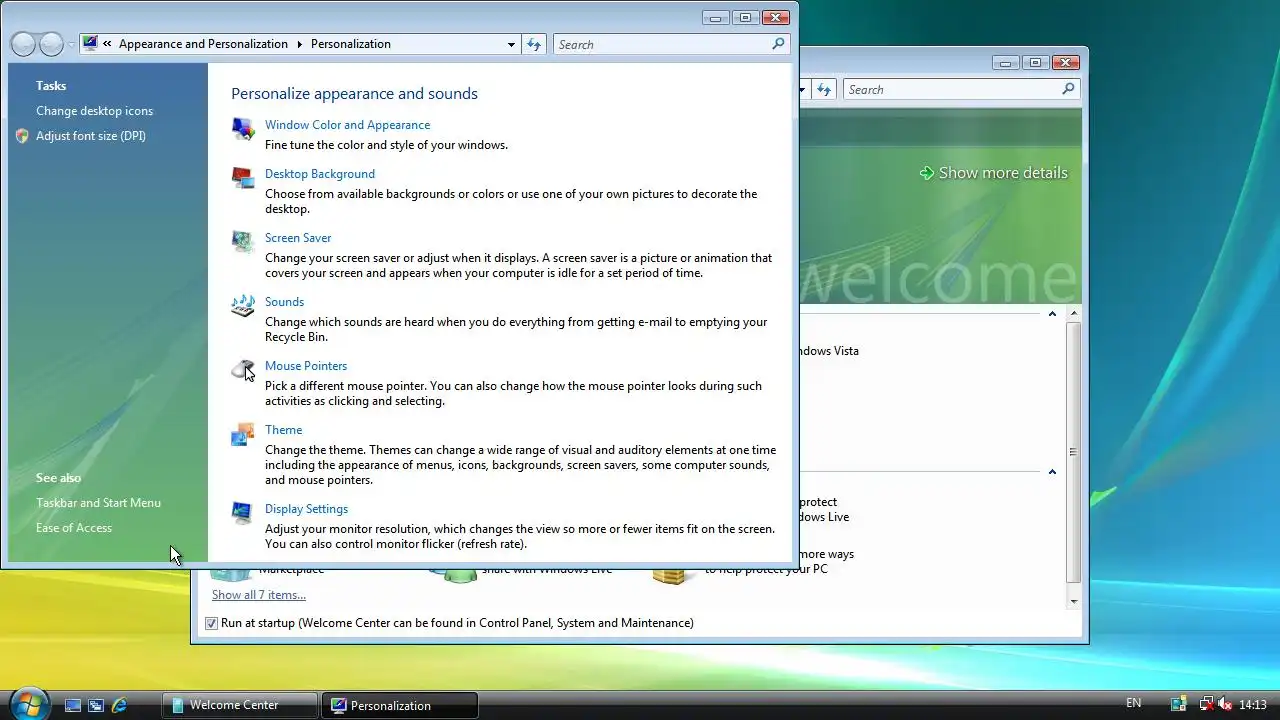Click the Refresh button in Welcome Center window
This screenshot has height=720, width=1280.
point(824,89)
